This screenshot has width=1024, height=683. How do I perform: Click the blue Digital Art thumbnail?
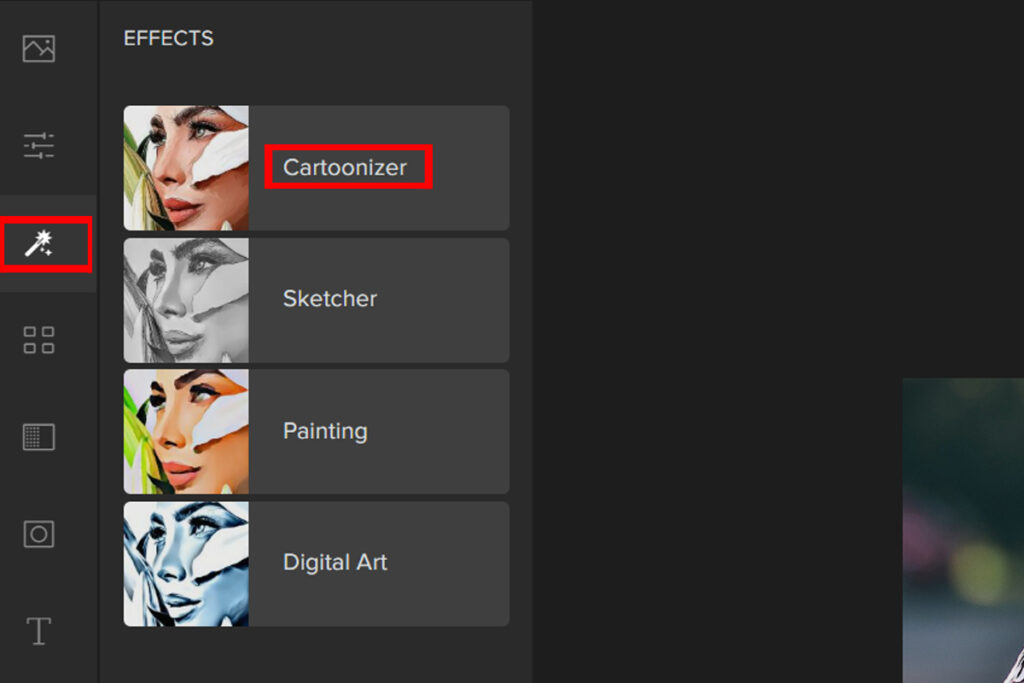pyautogui.click(x=186, y=564)
